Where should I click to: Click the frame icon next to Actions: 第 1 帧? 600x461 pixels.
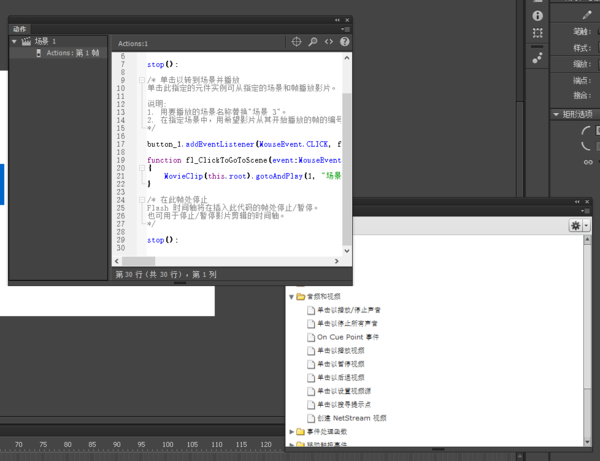coord(39,53)
